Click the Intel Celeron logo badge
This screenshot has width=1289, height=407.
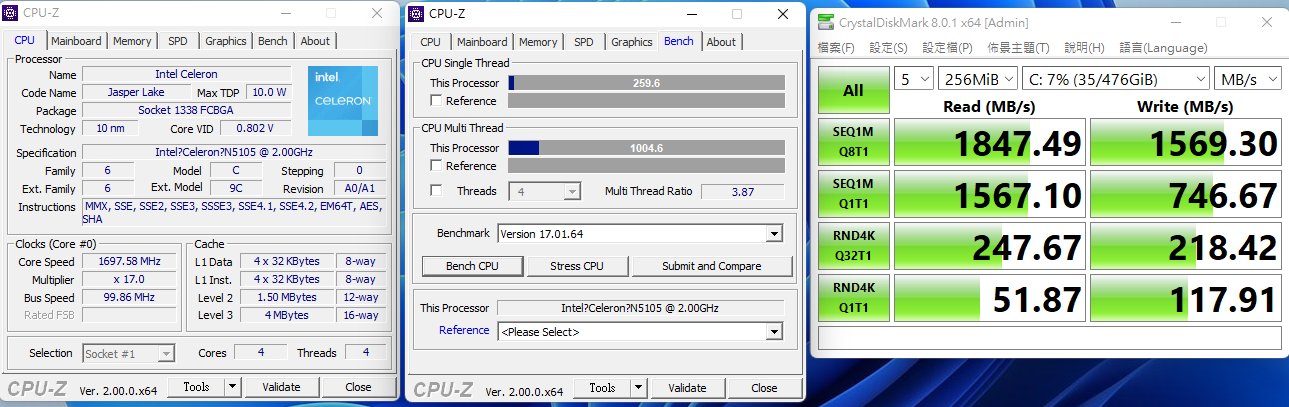pos(343,100)
